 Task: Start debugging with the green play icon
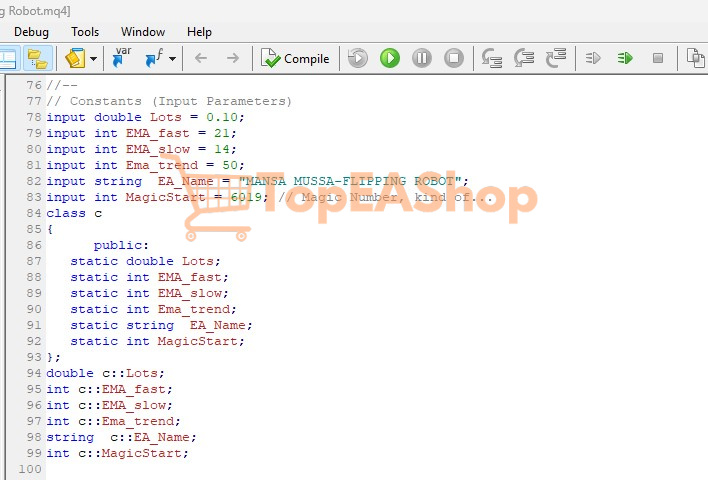click(x=390, y=58)
